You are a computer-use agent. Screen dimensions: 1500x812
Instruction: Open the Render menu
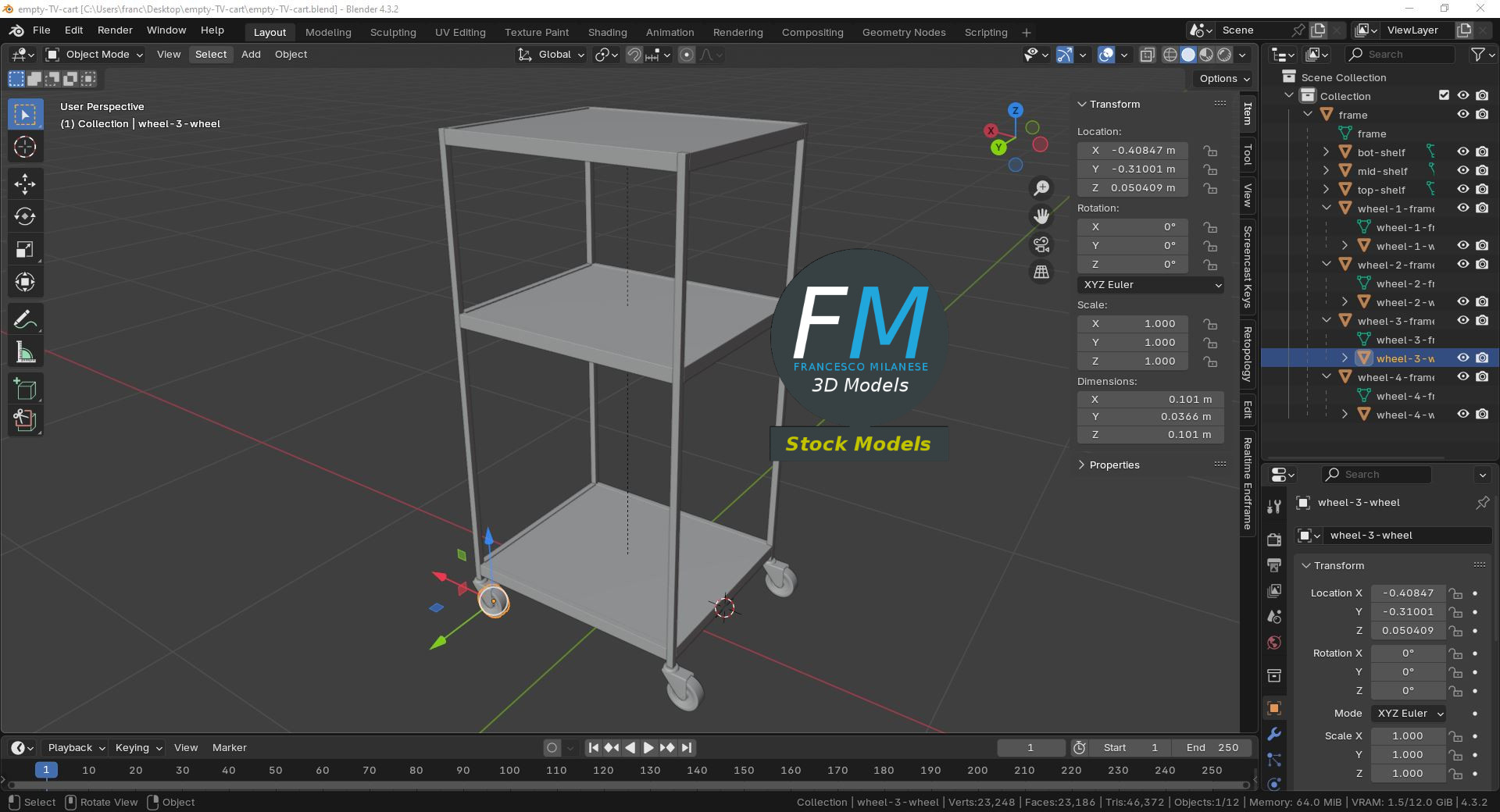(x=115, y=30)
